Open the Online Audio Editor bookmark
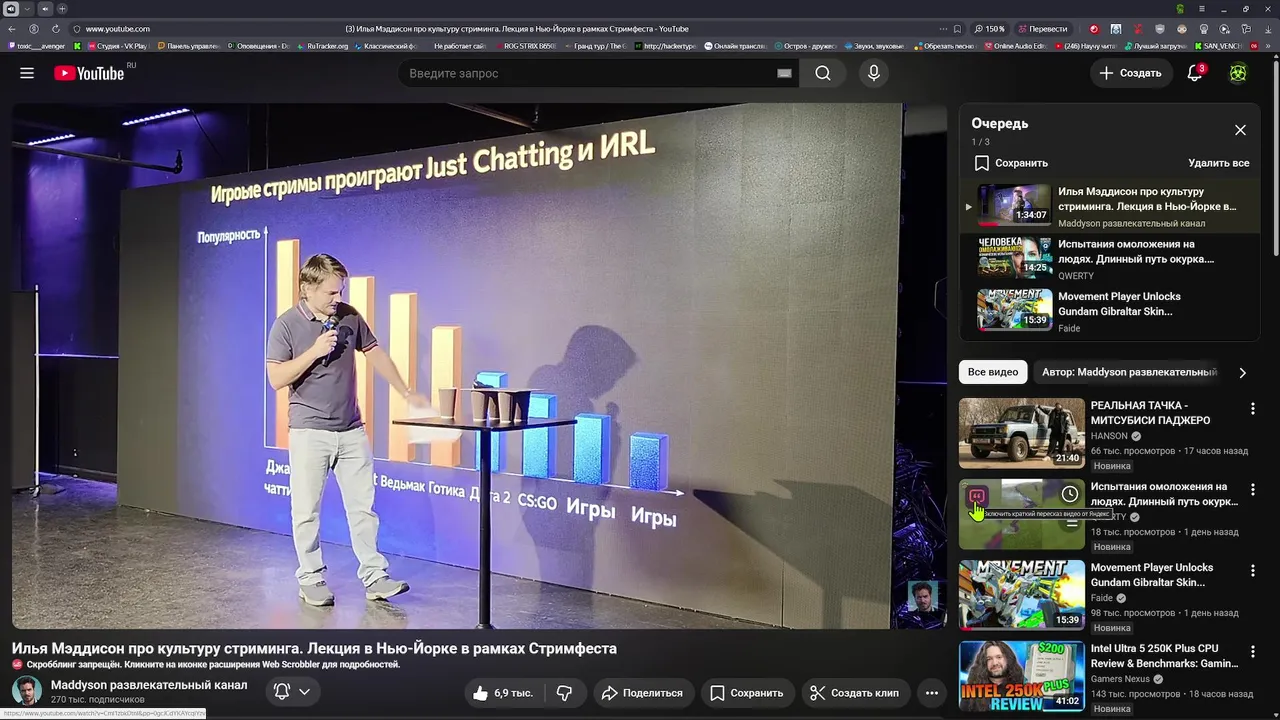 1014,46
